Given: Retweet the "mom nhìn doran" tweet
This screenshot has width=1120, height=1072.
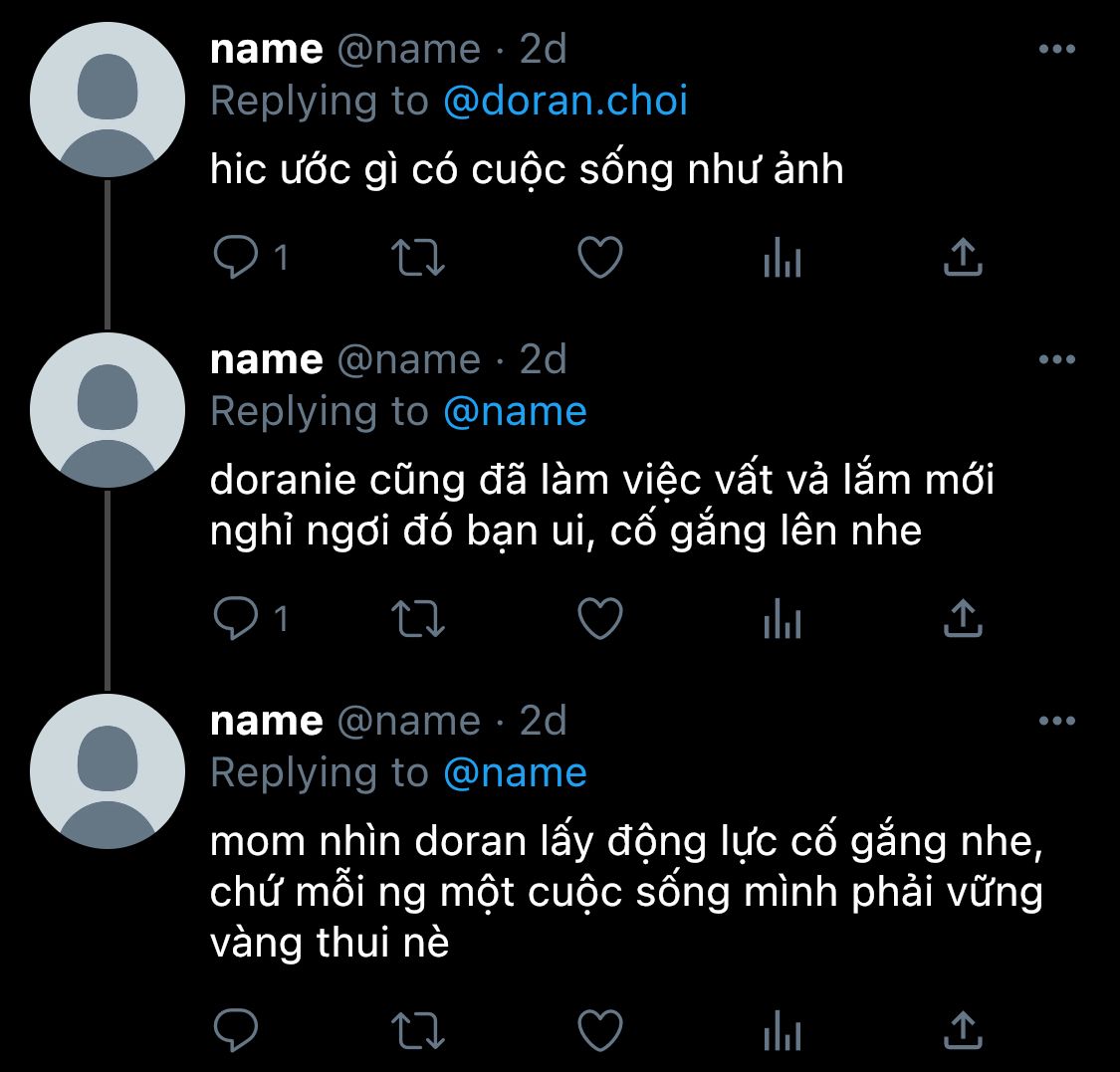Looking at the screenshot, I should tap(418, 1030).
